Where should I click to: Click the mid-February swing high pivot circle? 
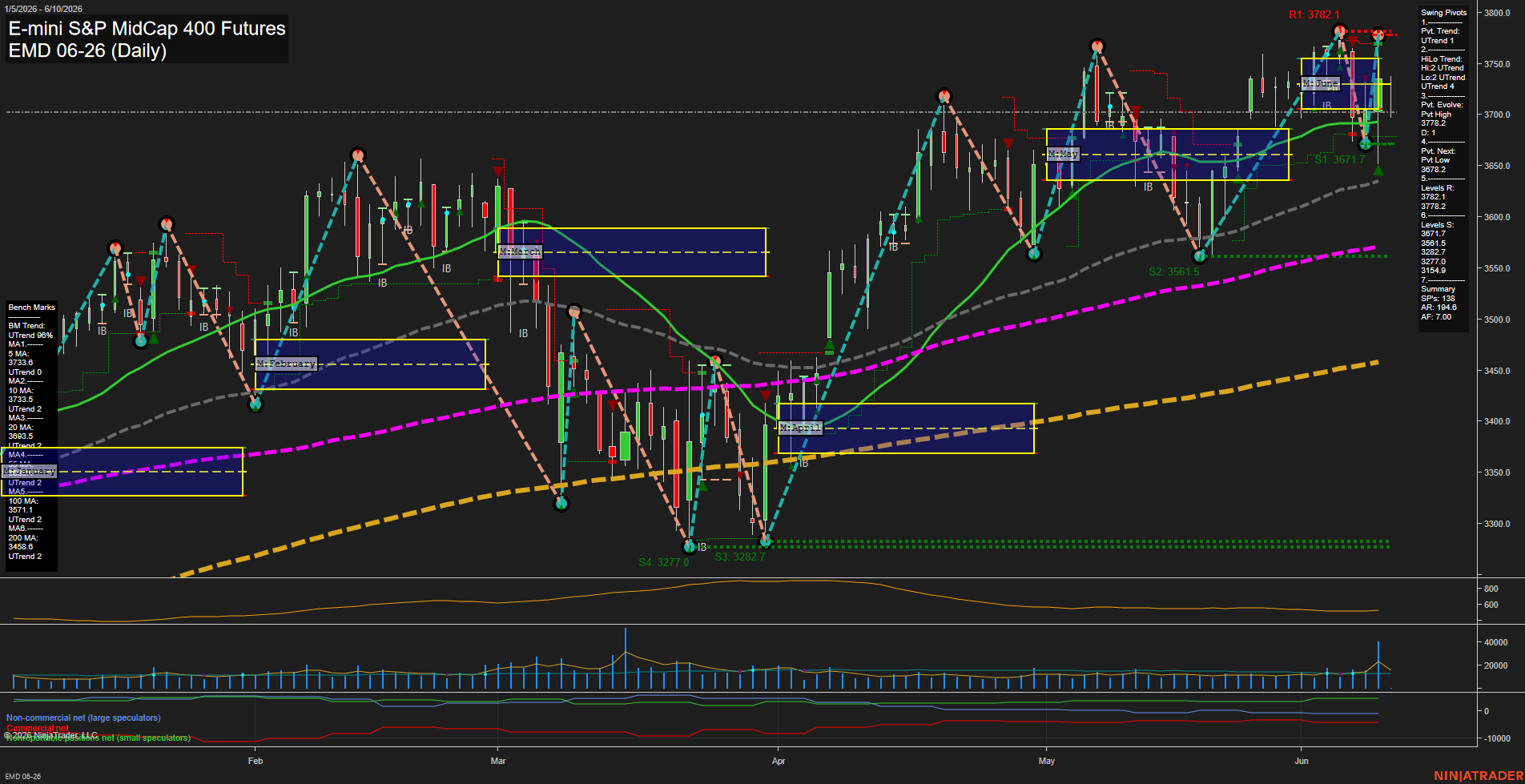coord(358,155)
